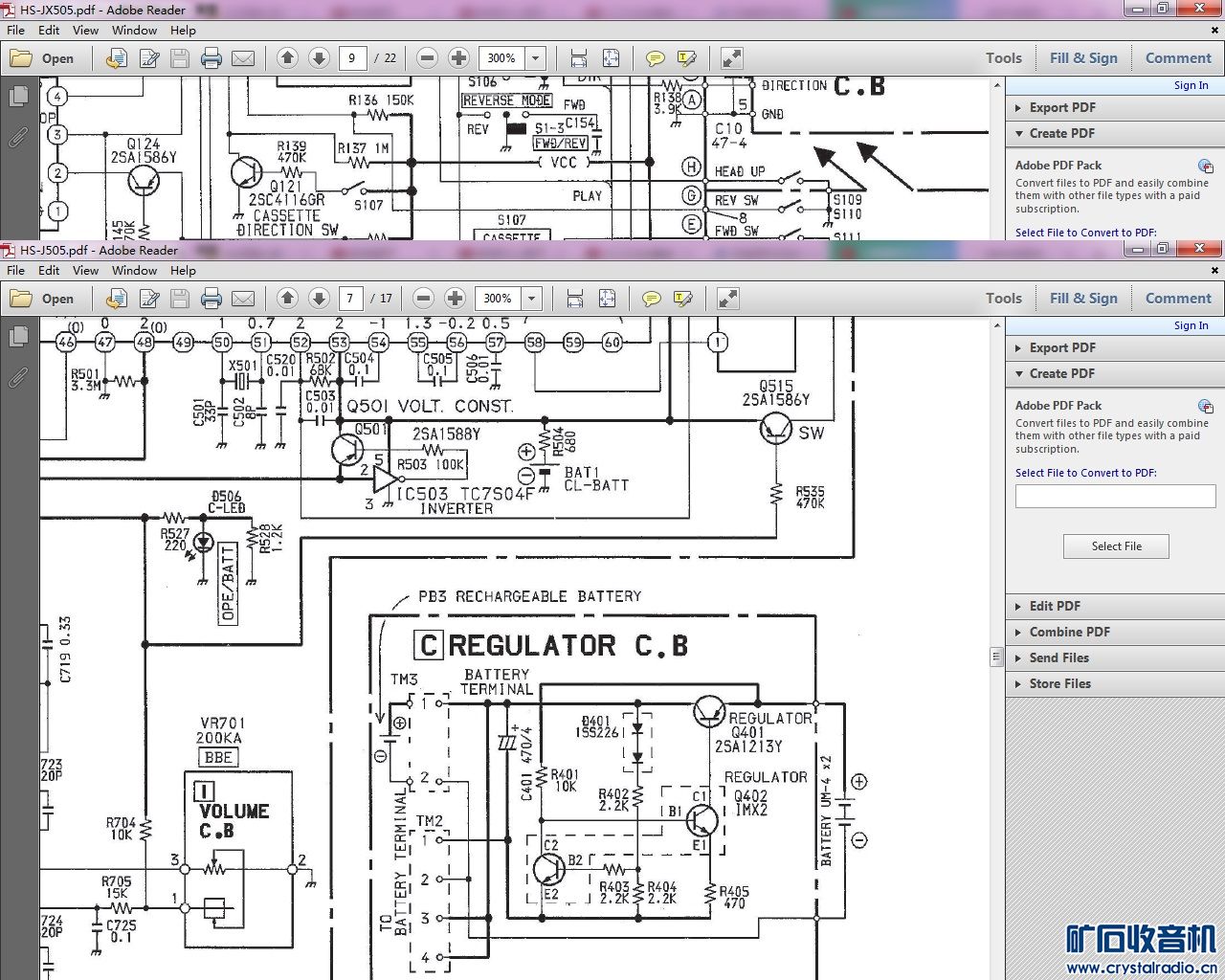Screen dimensions: 1225x980
Task: Show page thumbnails panel in HS-JX505 window
Action: 18,97
